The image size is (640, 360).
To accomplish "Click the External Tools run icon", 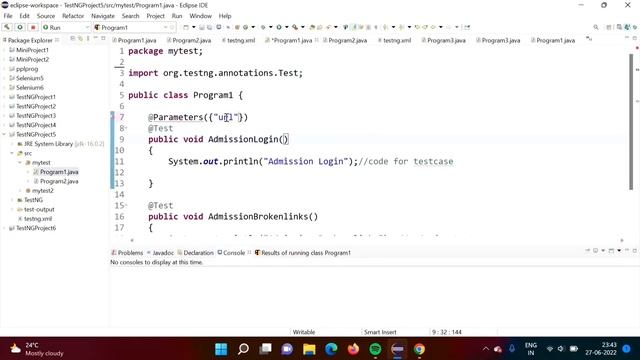I will (x=295, y=27).
